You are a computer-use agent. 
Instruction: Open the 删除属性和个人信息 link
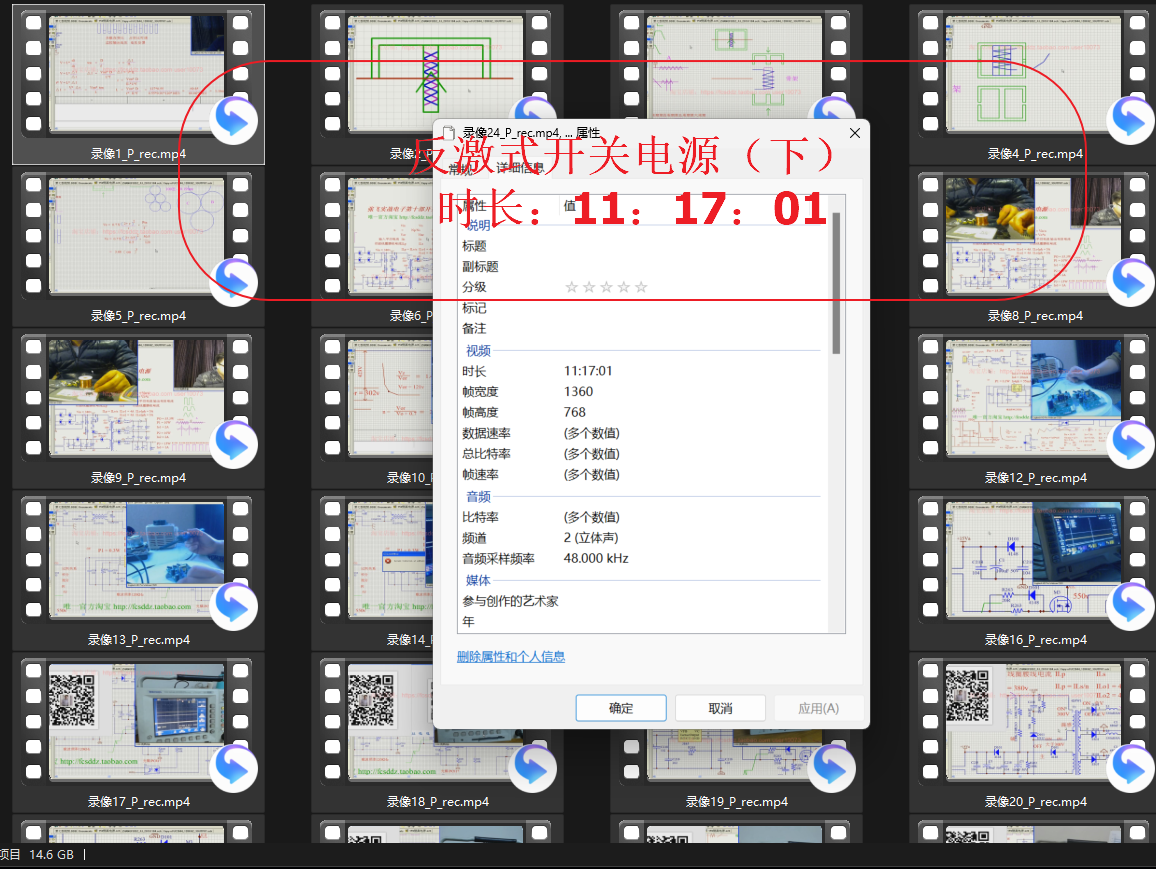point(511,656)
